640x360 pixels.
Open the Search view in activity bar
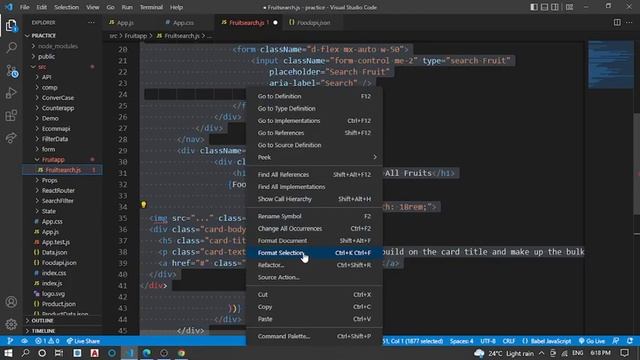click(11, 48)
